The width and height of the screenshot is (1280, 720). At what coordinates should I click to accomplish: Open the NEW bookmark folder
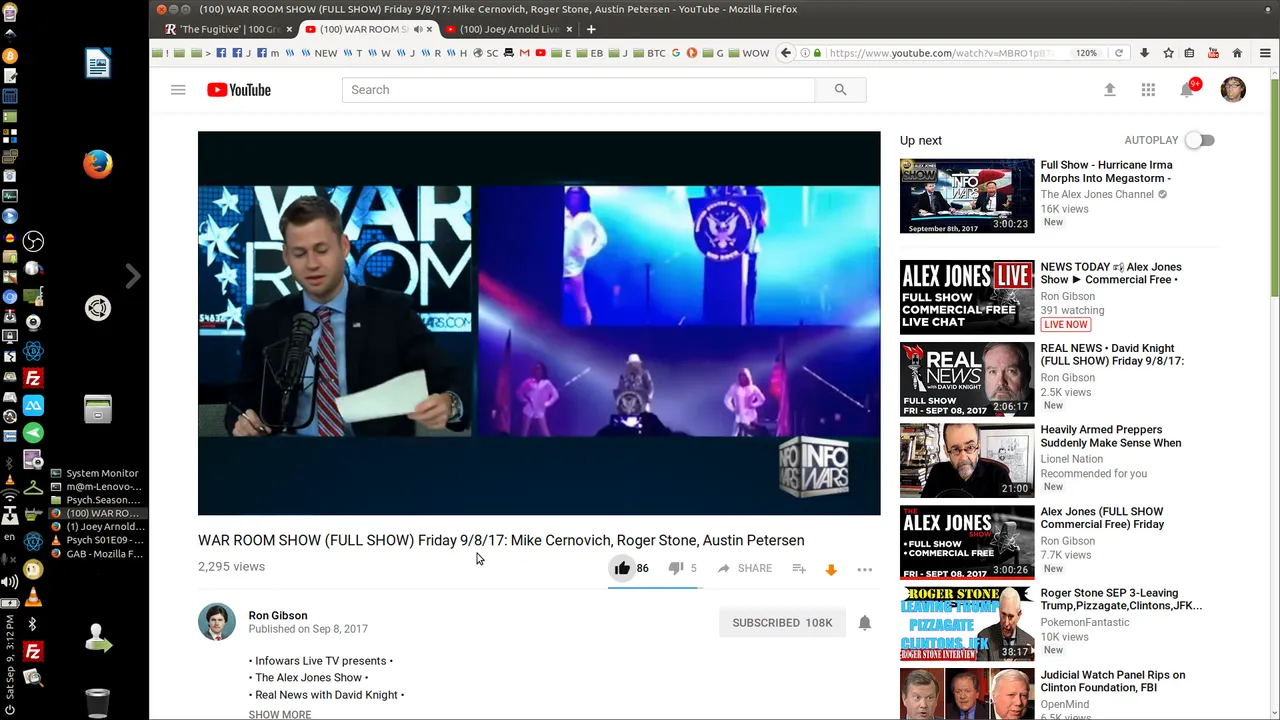pyautogui.click(x=319, y=53)
